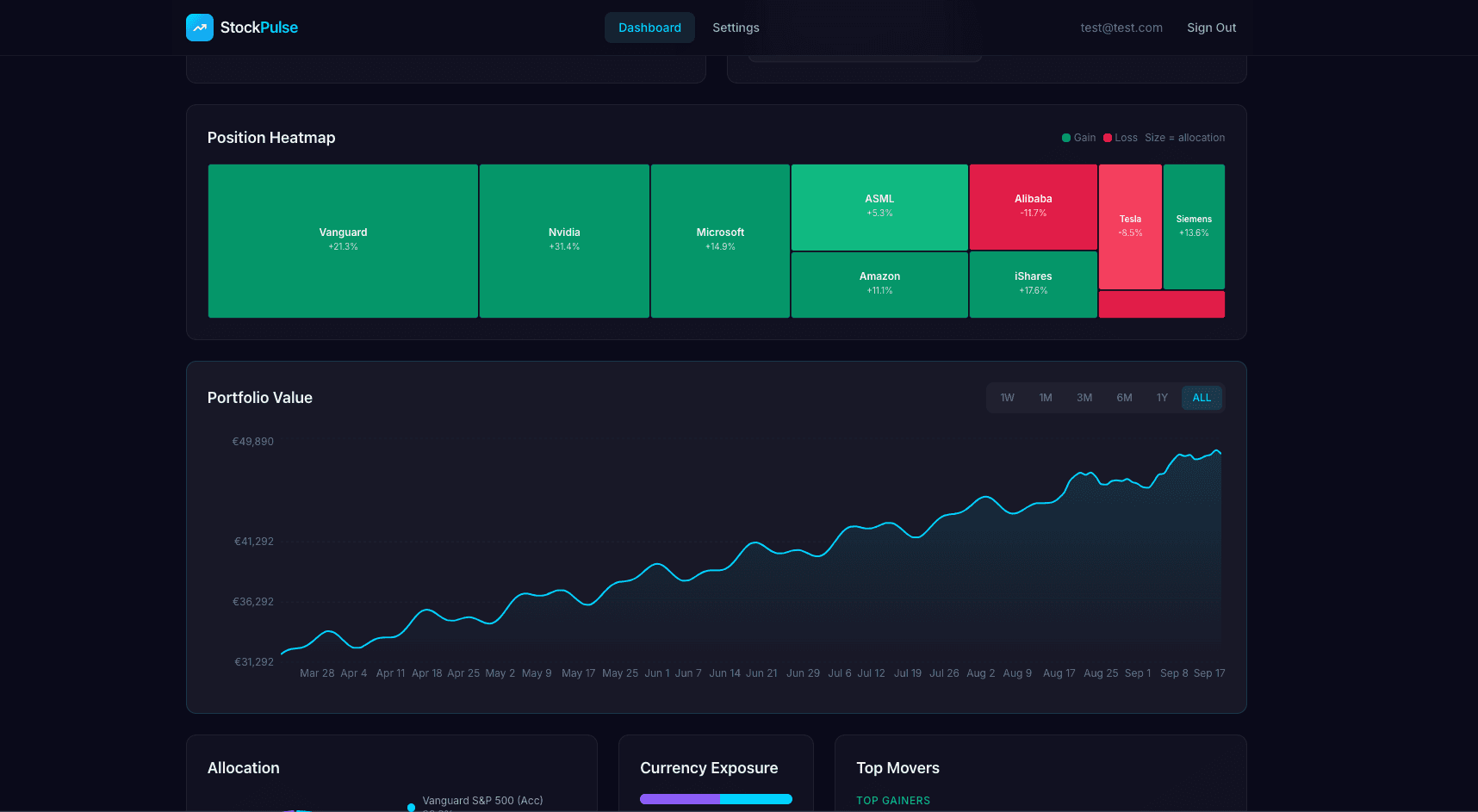Click the Vanguard S&P 500 (Acc) legend entry
1478x812 pixels.
(x=482, y=800)
